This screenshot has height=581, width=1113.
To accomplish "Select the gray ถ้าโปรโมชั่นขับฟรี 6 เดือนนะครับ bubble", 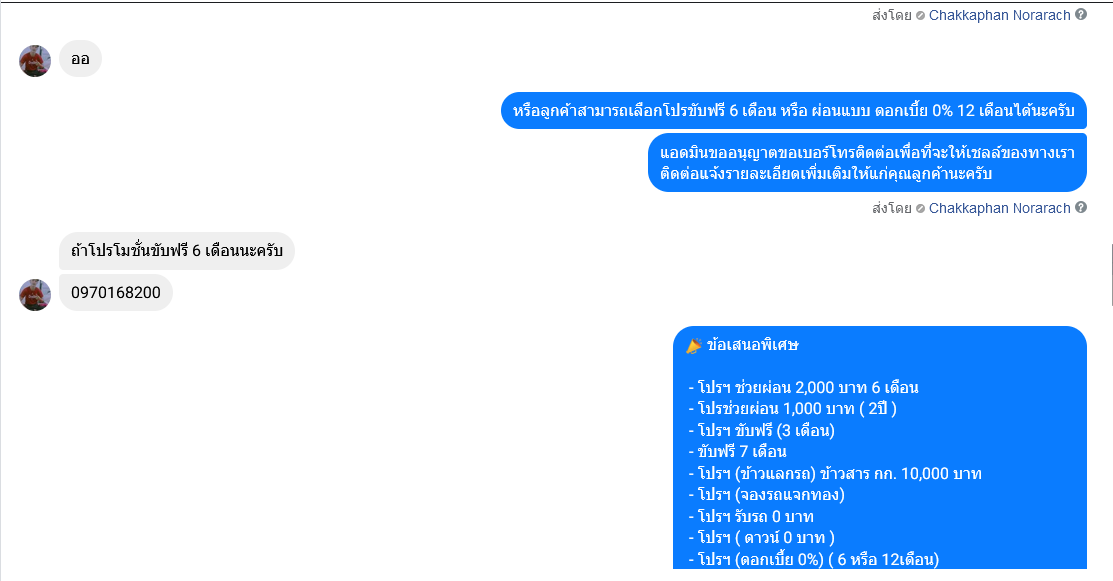I will [177, 250].
